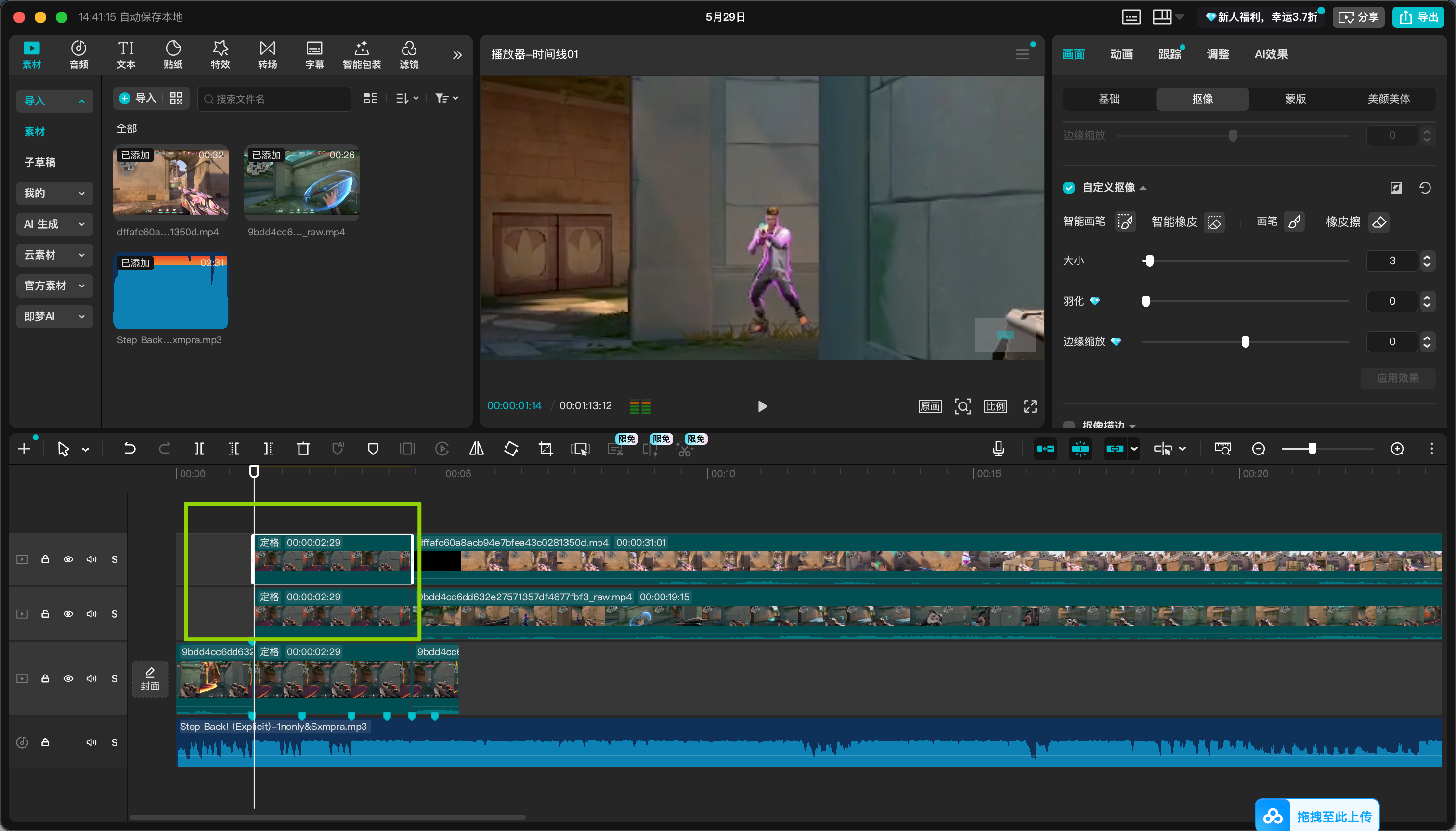Screen dimensions: 1456x831
Task: Expand the 我的 sidebar section
Action: (54, 193)
